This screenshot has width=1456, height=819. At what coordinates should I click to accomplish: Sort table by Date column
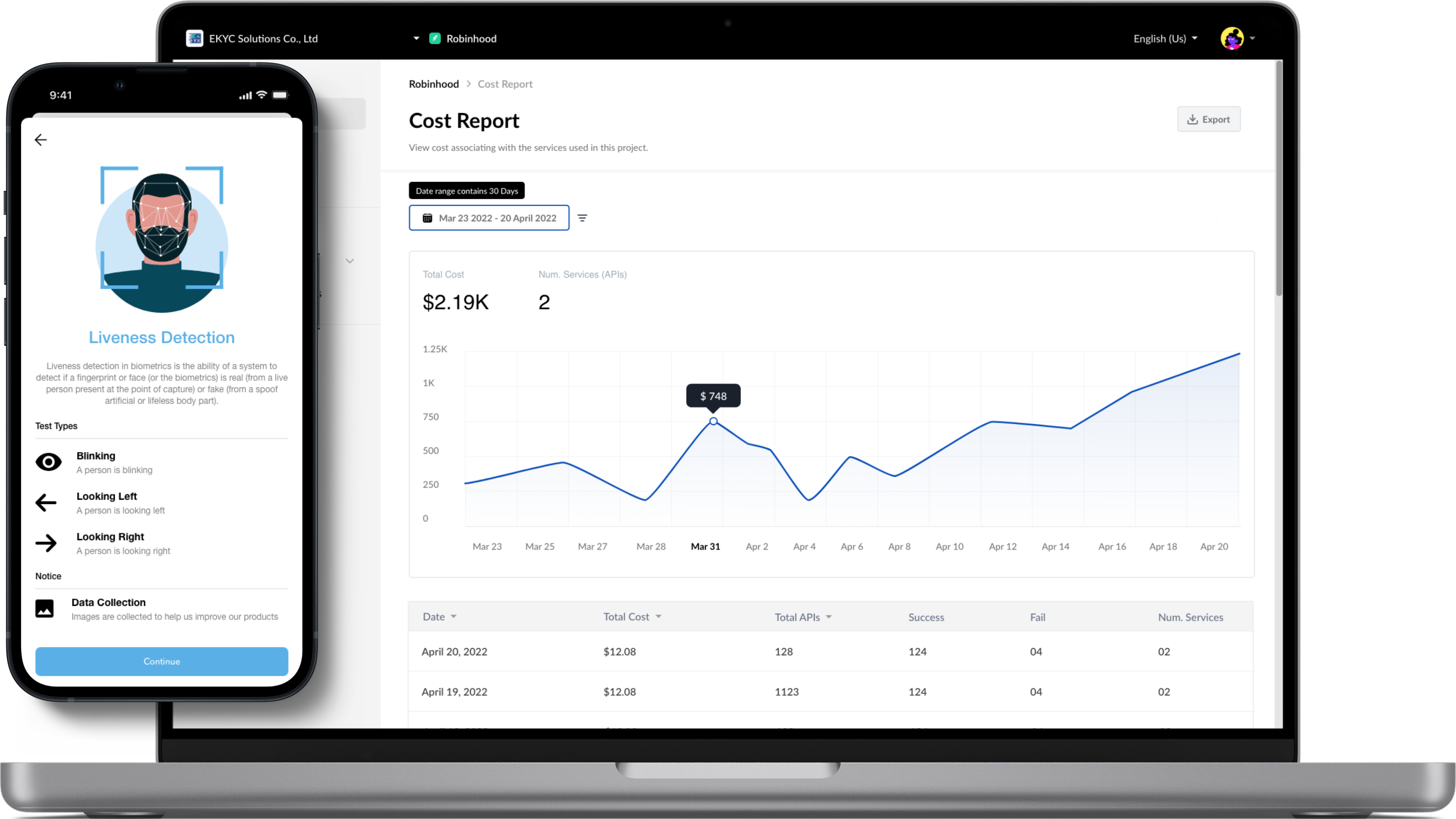(439, 616)
